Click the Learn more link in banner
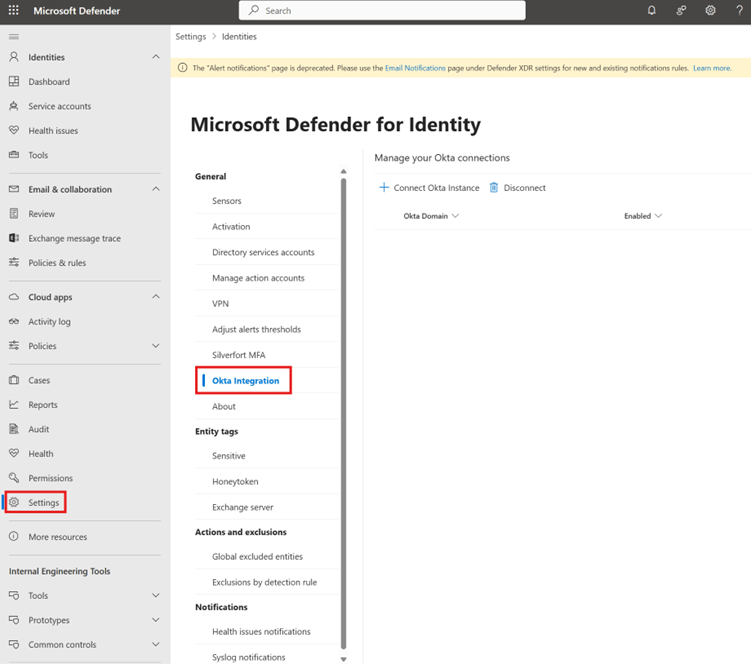Screen dimensions: 751x664 click(x=711, y=68)
